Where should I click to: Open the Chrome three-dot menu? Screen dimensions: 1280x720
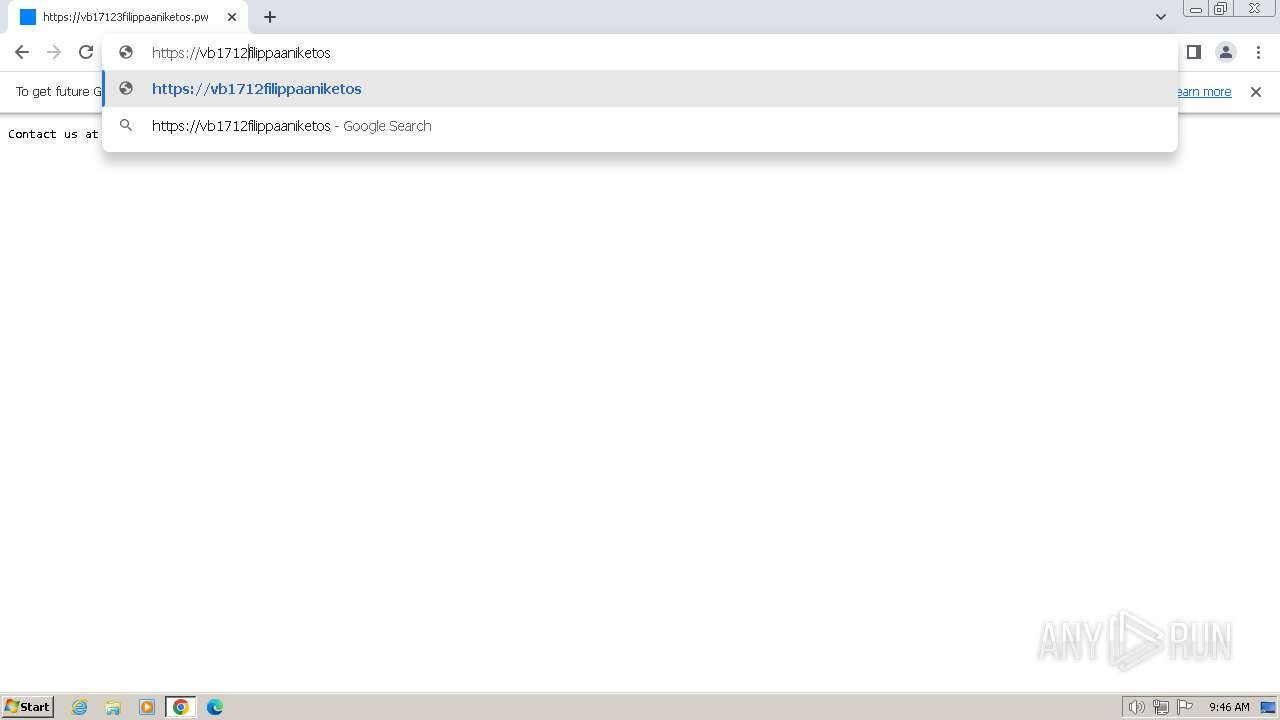coord(1258,52)
